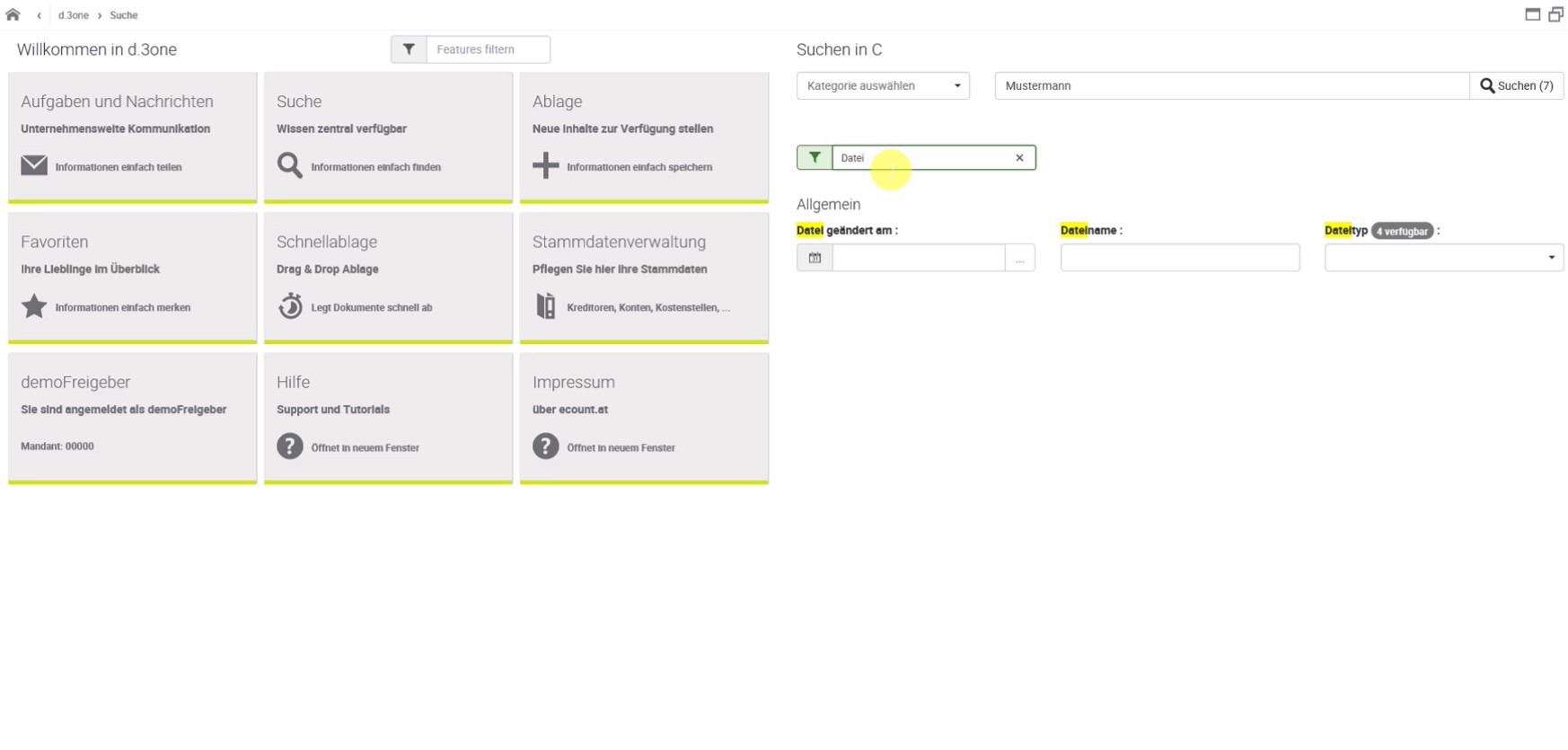Click the star icon in Favoriten tile

34,306
